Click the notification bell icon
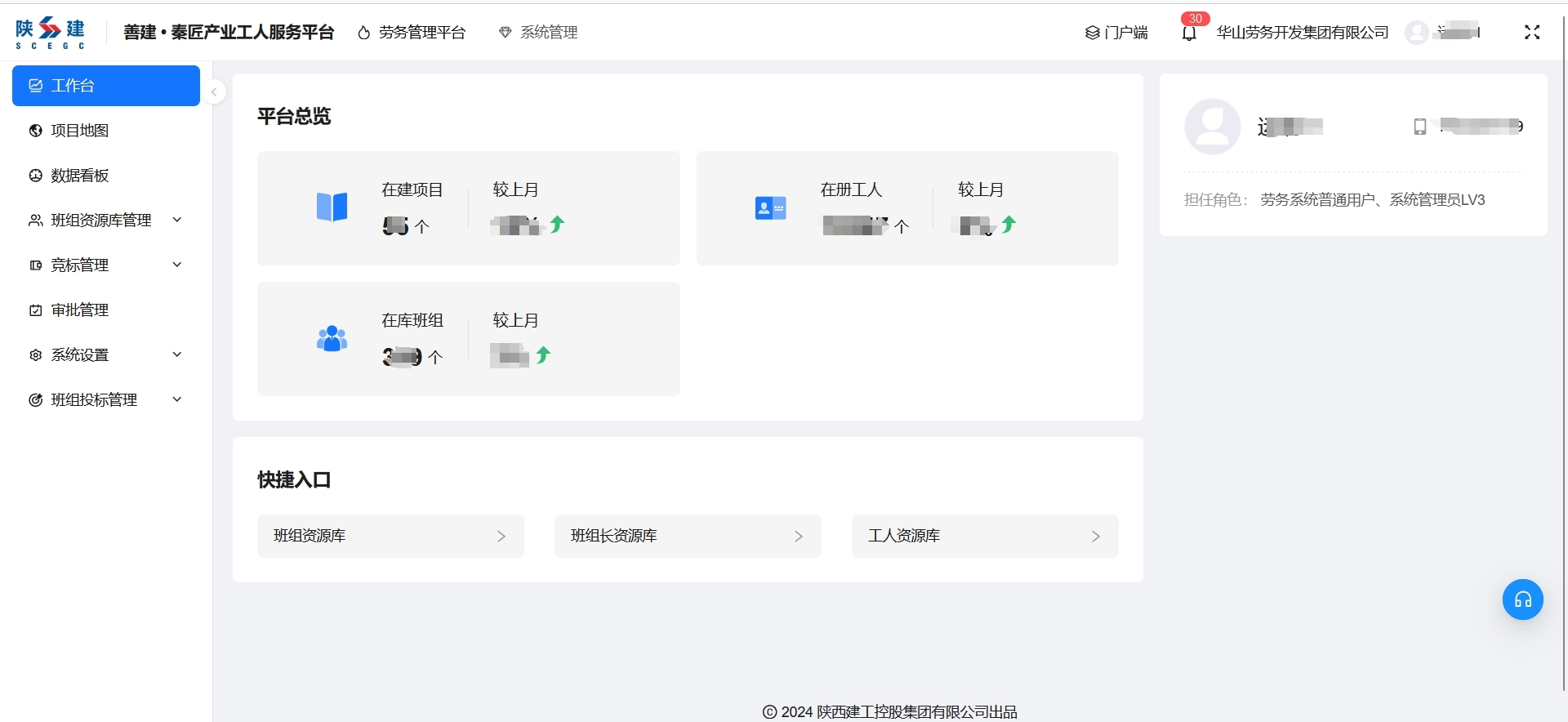 [x=1189, y=33]
